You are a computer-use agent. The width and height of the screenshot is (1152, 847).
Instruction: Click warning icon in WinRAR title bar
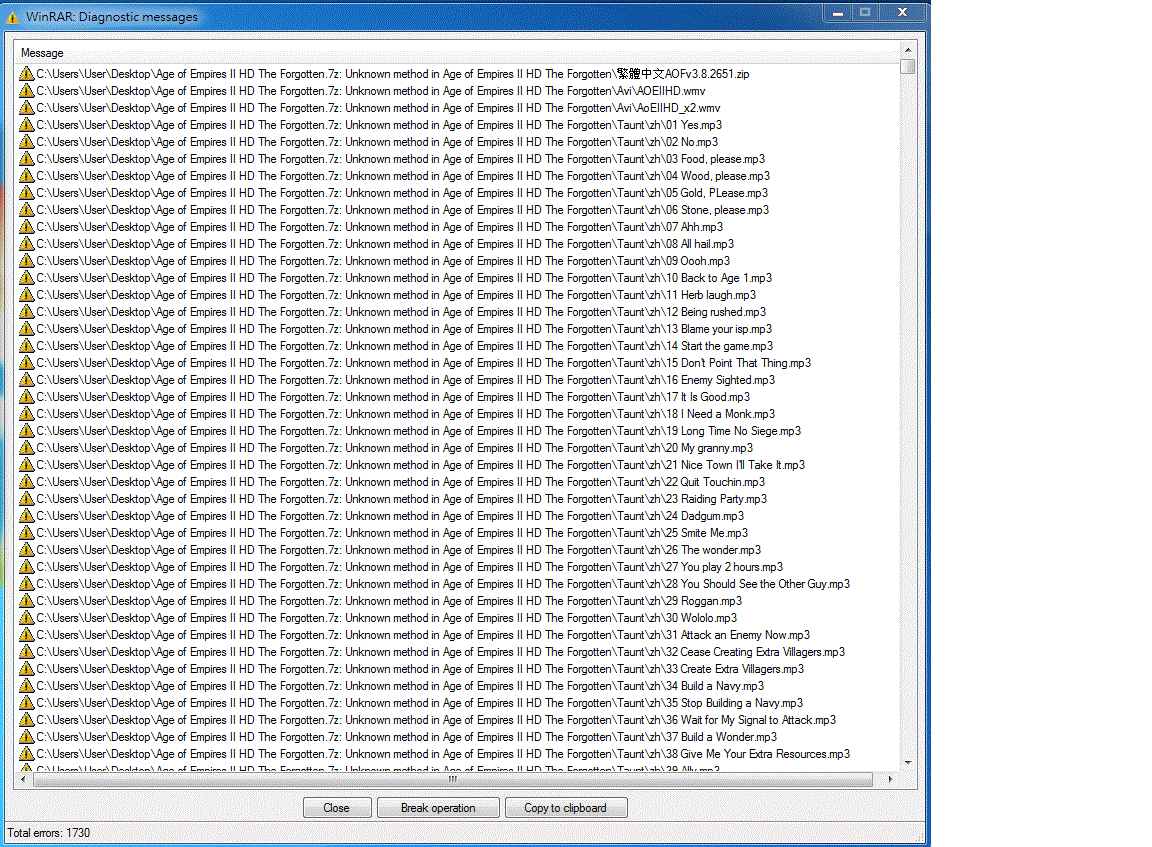(x=12, y=17)
